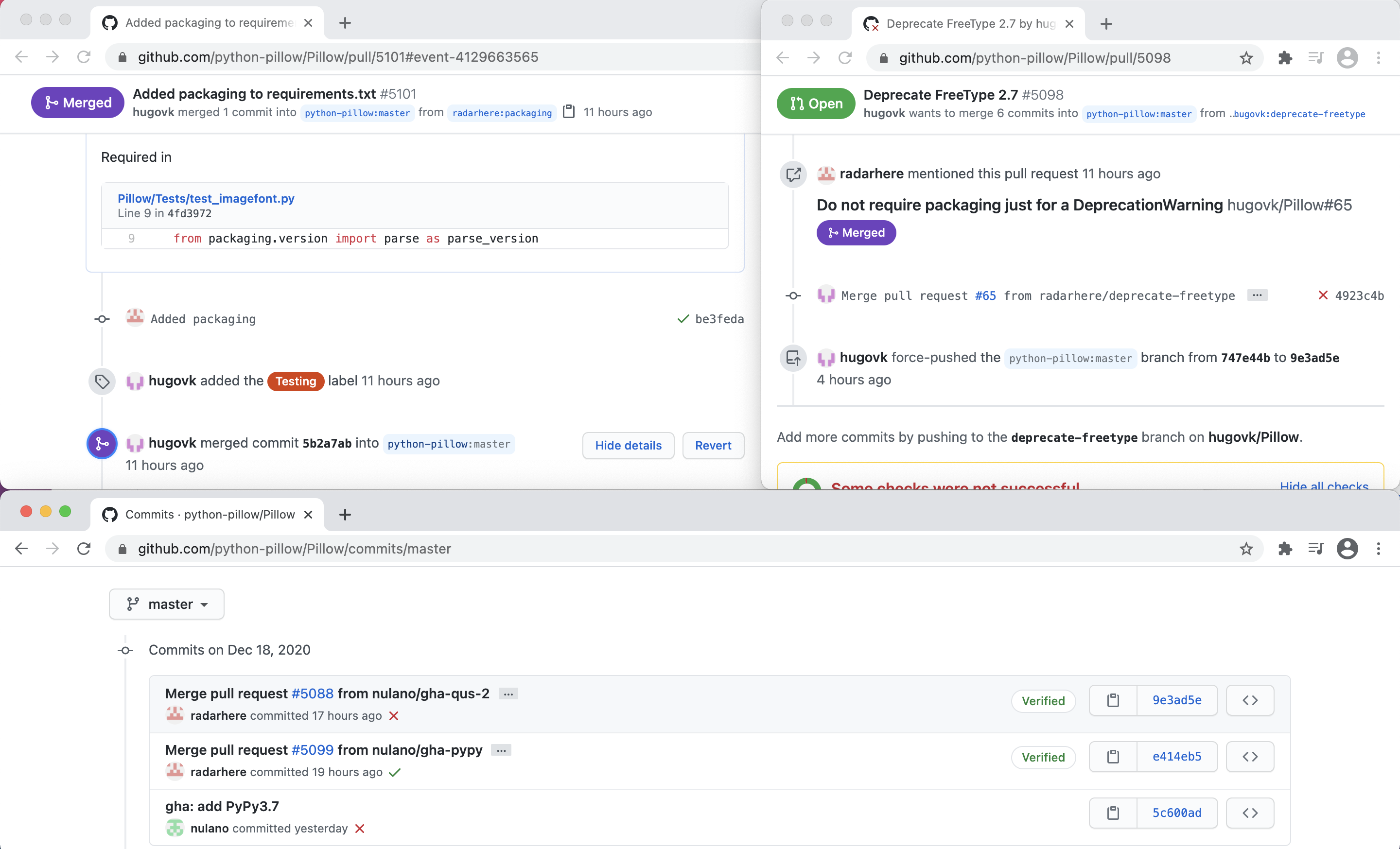
Task: Open commit 4923c4b link
Action: coord(1359,295)
